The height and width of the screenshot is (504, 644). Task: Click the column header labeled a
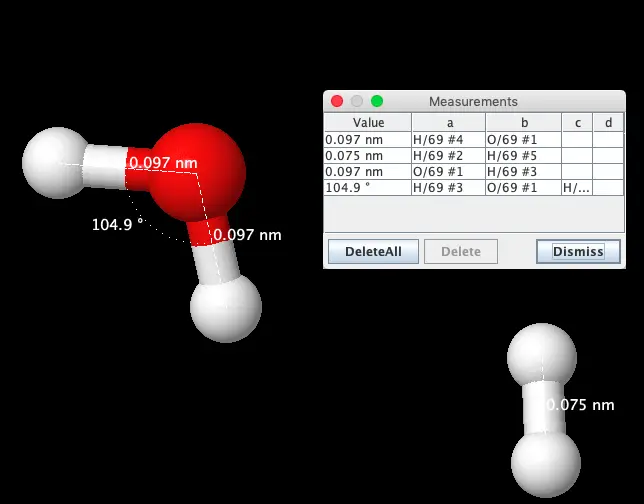pos(448,122)
